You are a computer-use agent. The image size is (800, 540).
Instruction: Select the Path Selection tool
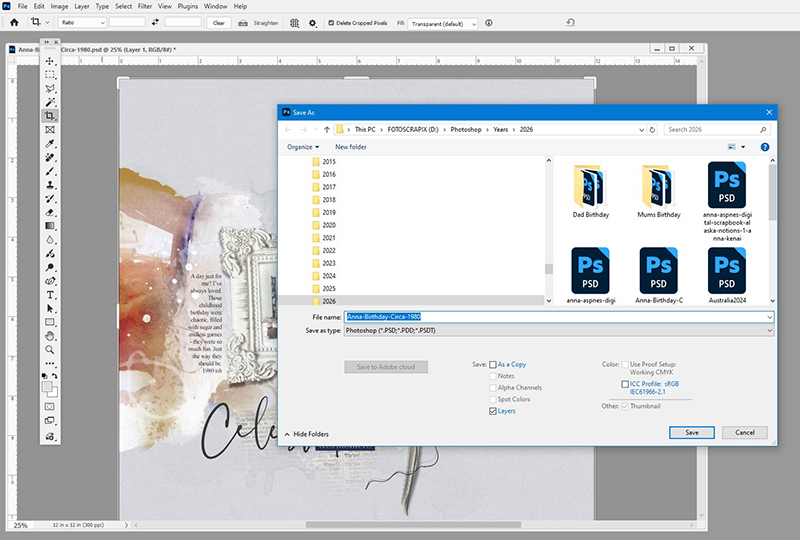click(x=49, y=309)
